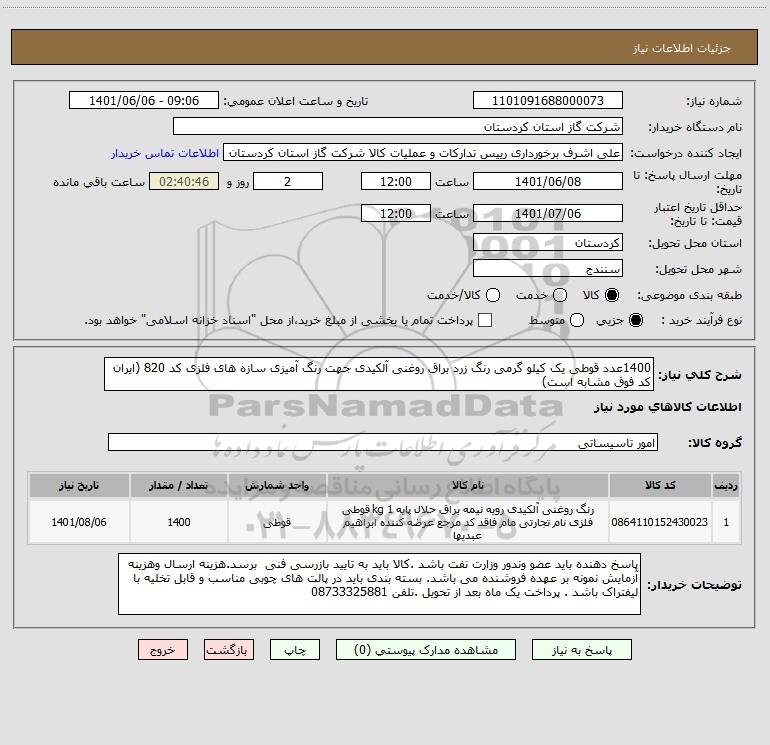Click the تعداد / مقدار column header

pyautogui.click(x=178, y=485)
